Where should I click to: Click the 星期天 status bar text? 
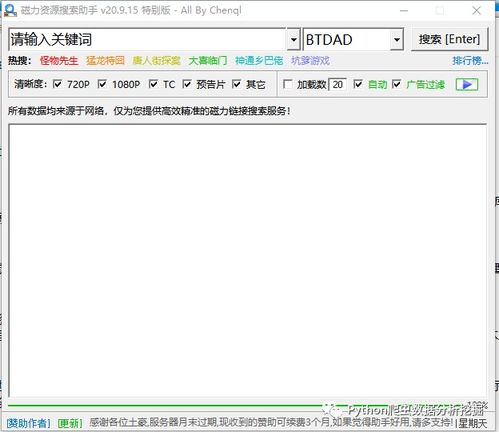pos(473,423)
